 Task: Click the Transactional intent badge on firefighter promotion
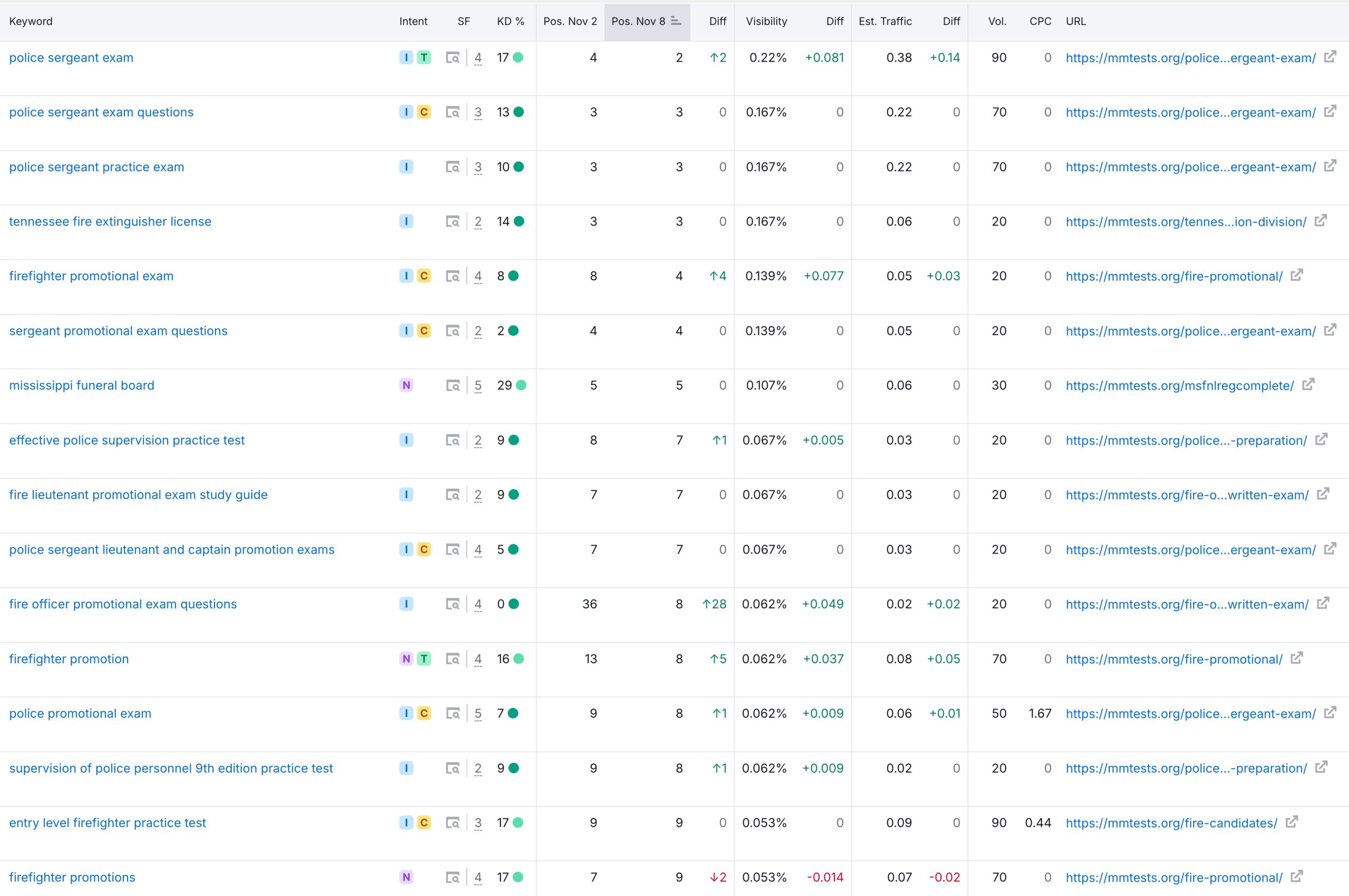click(423, 658)
